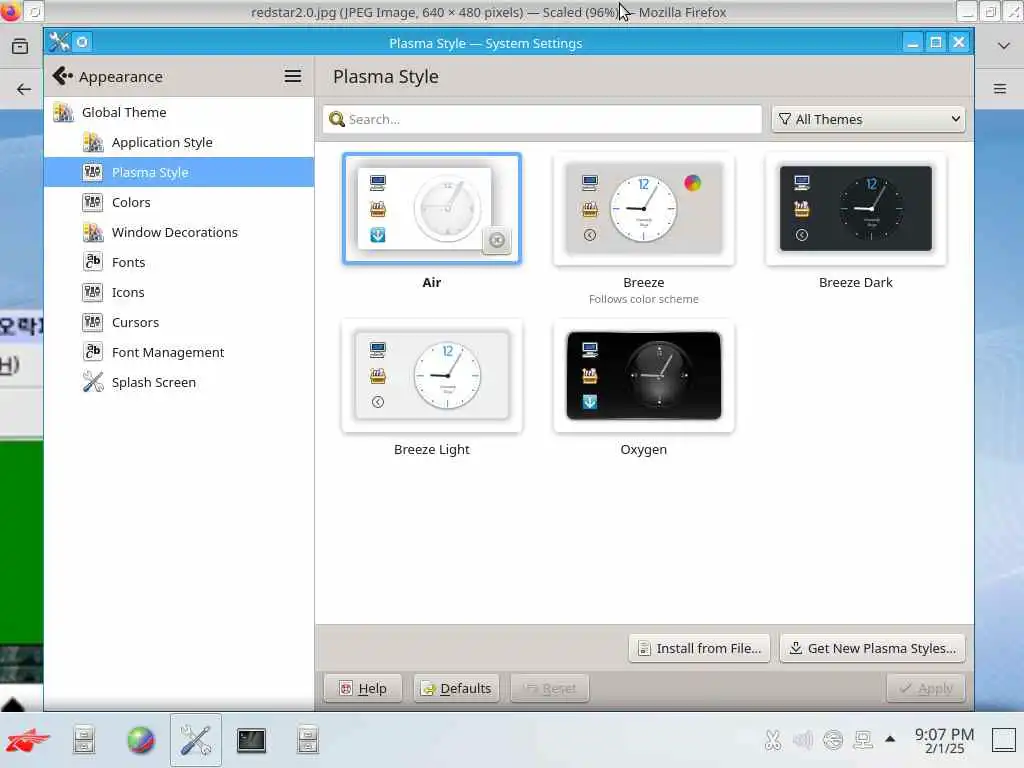Click the Show Desktop button in the panel
Viewport: 1024px width, 768px height.
1004,740
